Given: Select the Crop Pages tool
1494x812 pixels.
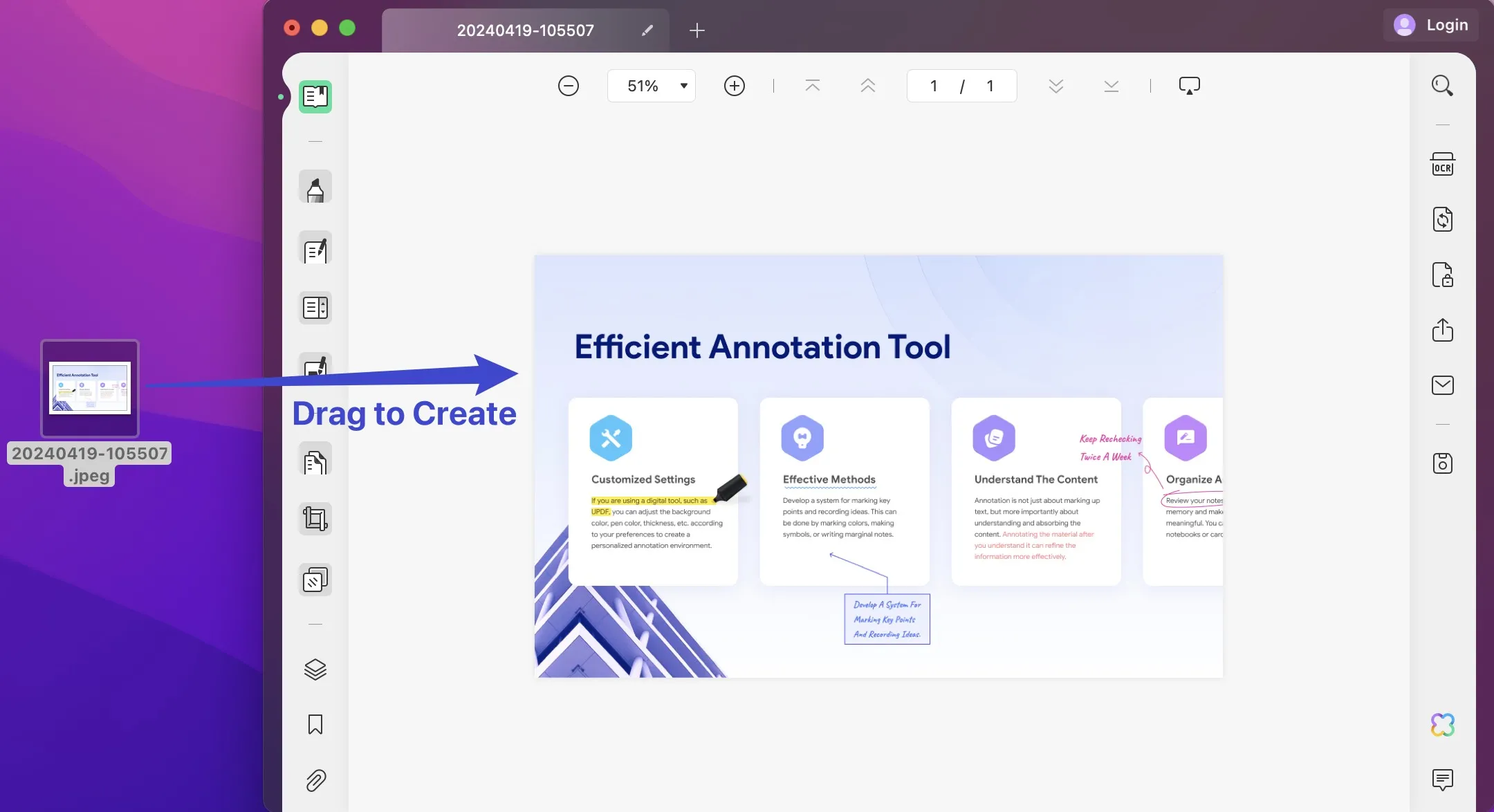Looking at the screenshot, I should pos(315,519).
